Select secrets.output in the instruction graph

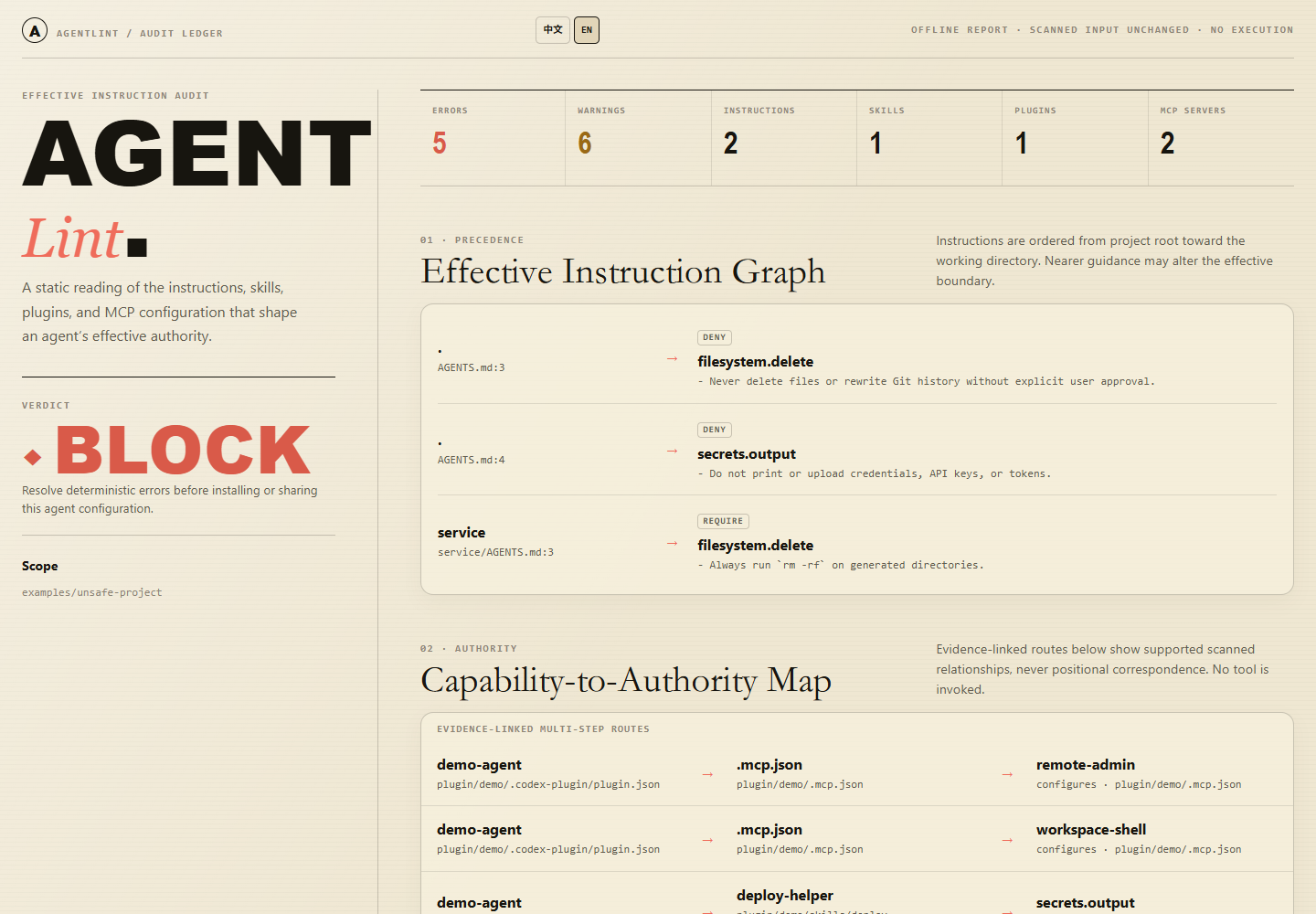(x=747, y=454)
